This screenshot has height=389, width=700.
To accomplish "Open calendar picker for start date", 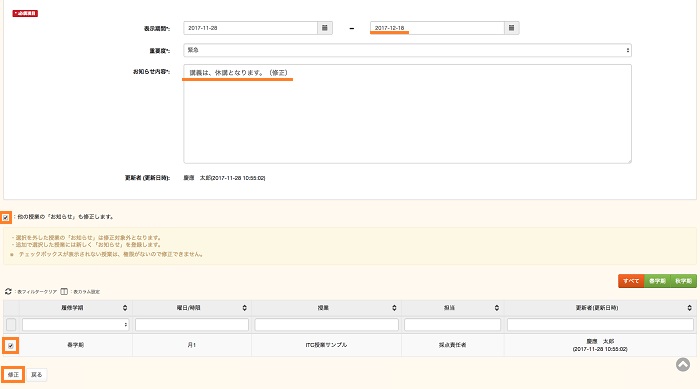I will [x=325, y=28].
